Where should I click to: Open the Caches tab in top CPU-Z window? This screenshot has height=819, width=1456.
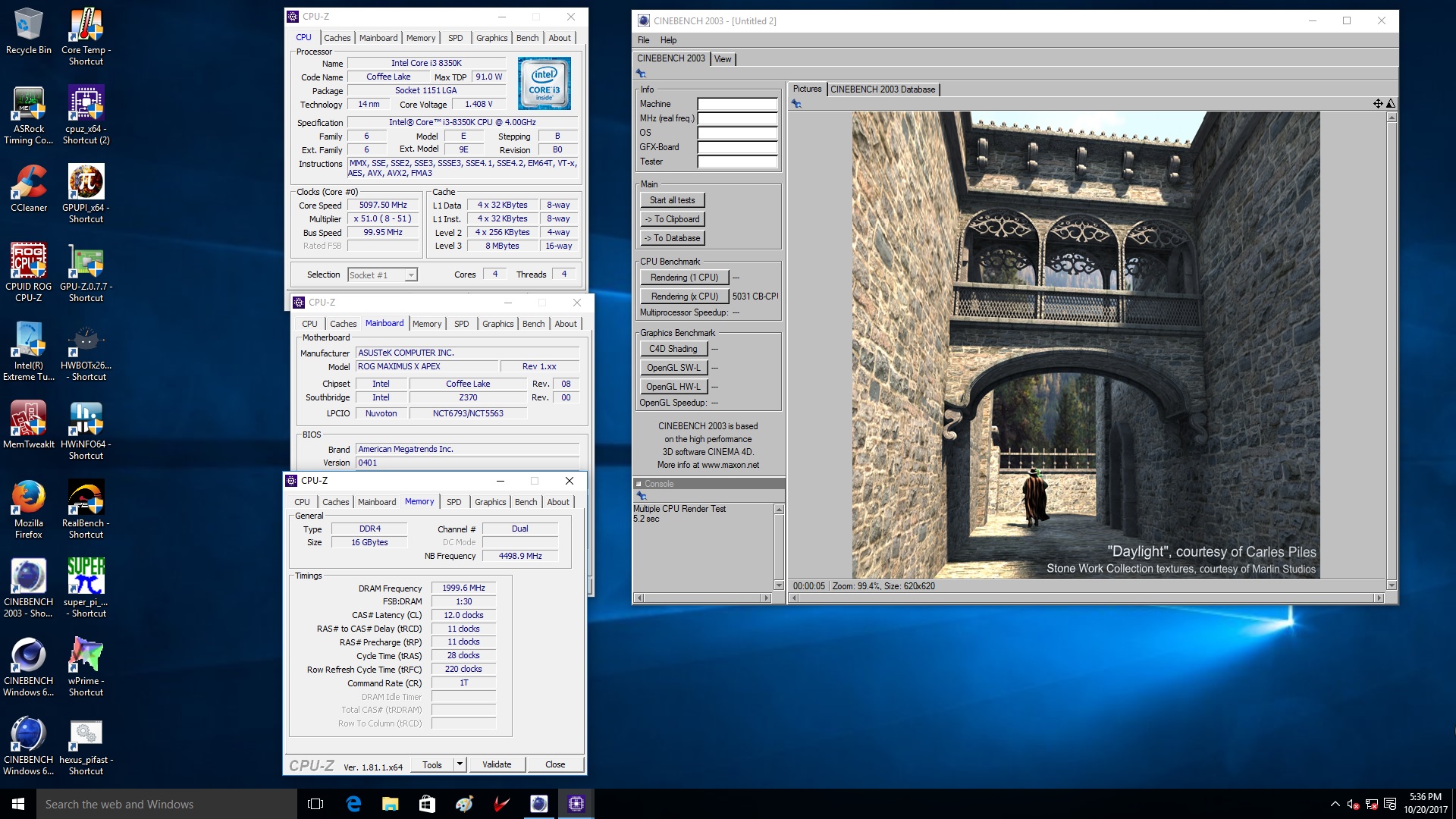[337, 38]
